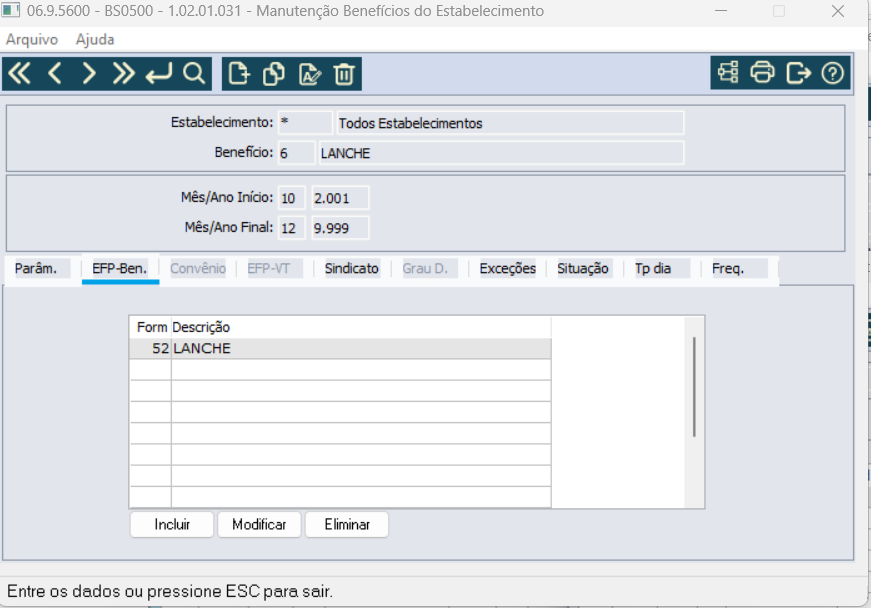The width and height of the screenshot is (871, 608).
Task: Open the help question mark icon
Action: click(832, 73)
